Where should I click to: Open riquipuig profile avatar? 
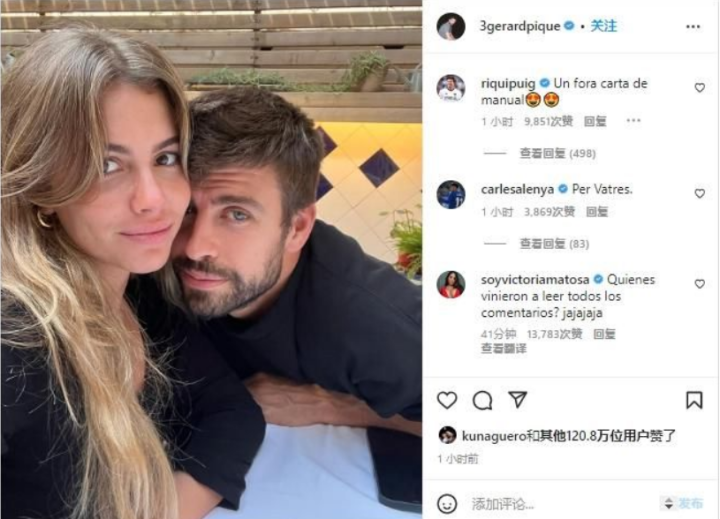tap(450, 88)
